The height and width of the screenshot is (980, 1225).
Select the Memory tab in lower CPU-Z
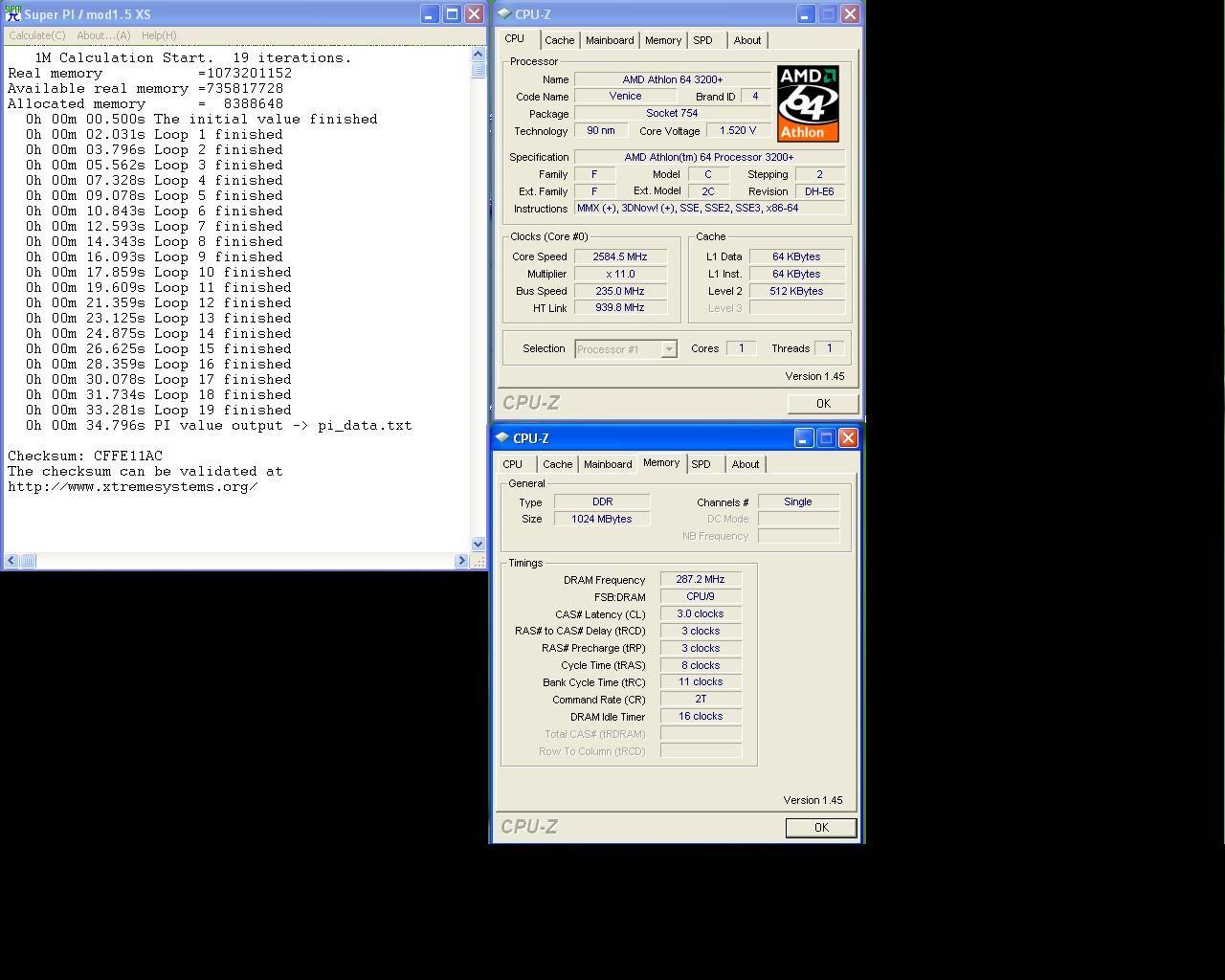[x=661, y=463]
